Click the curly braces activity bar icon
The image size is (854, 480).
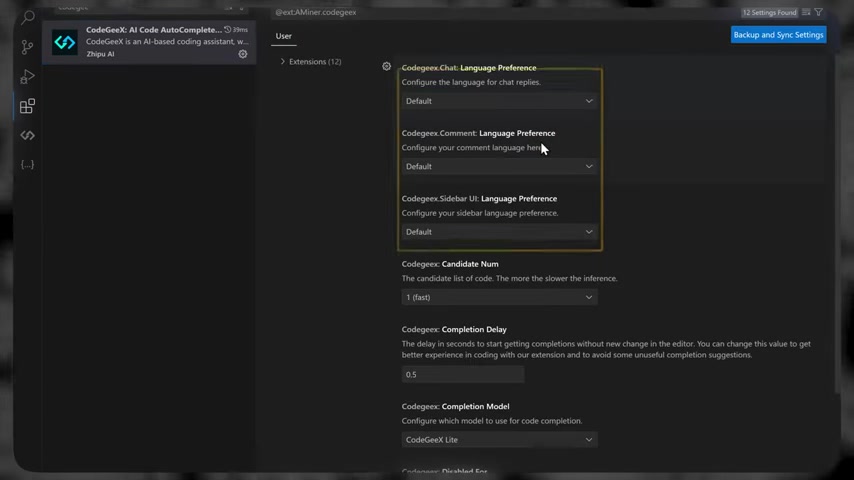point(27,165)
